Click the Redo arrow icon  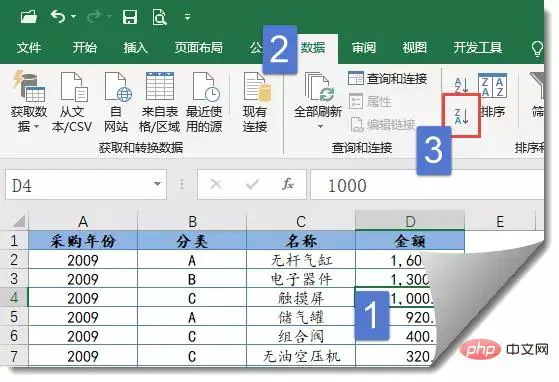coord(94,16)
